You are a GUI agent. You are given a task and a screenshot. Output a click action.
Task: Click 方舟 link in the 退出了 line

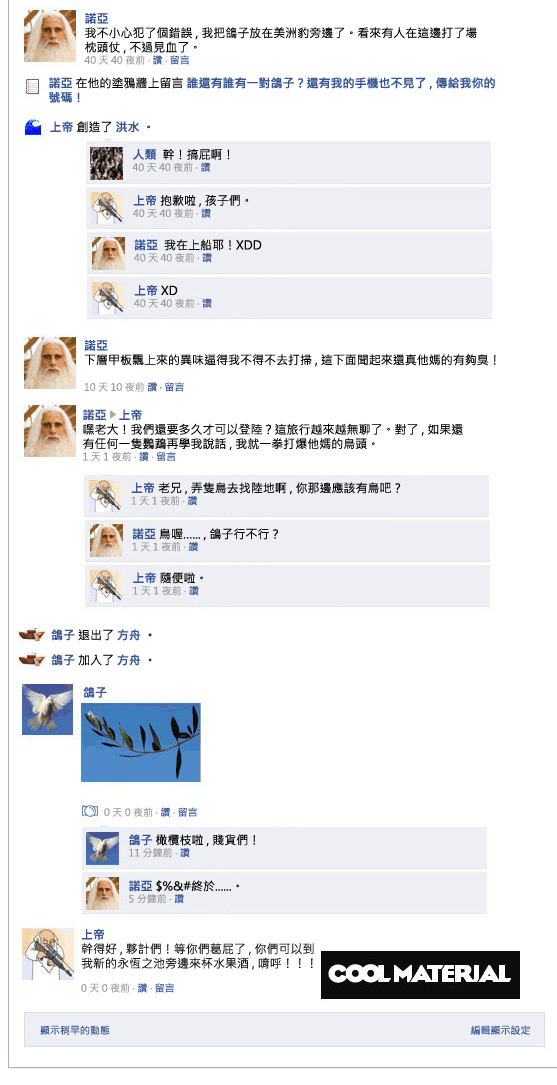(x=128, y=635)
